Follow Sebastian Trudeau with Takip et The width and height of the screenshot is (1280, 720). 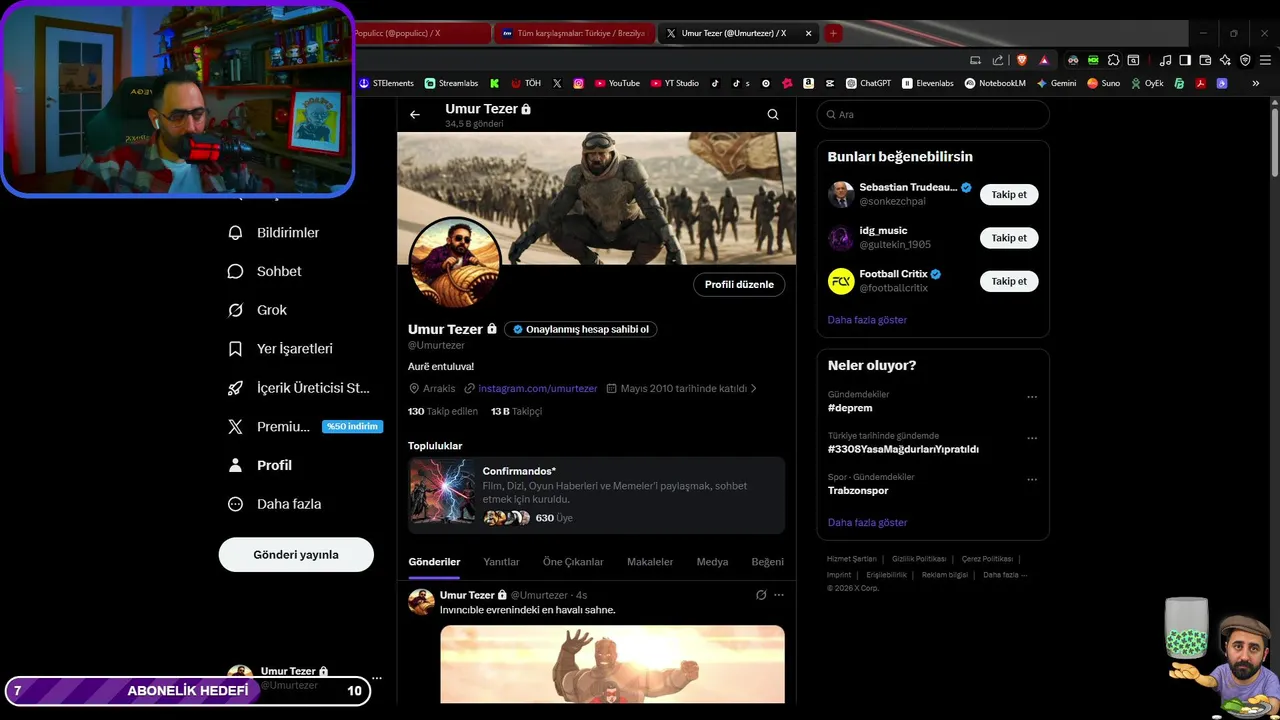coord(1009,195)
